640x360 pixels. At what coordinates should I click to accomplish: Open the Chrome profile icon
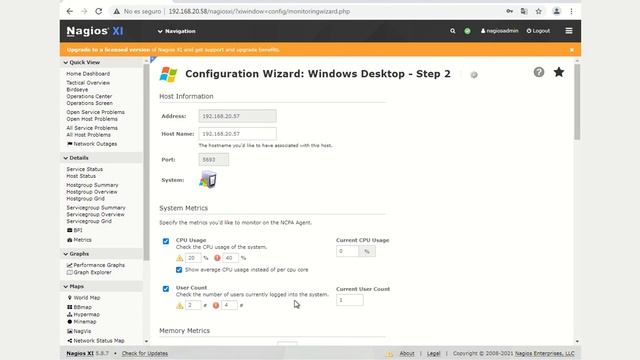[x=556, y=11]
